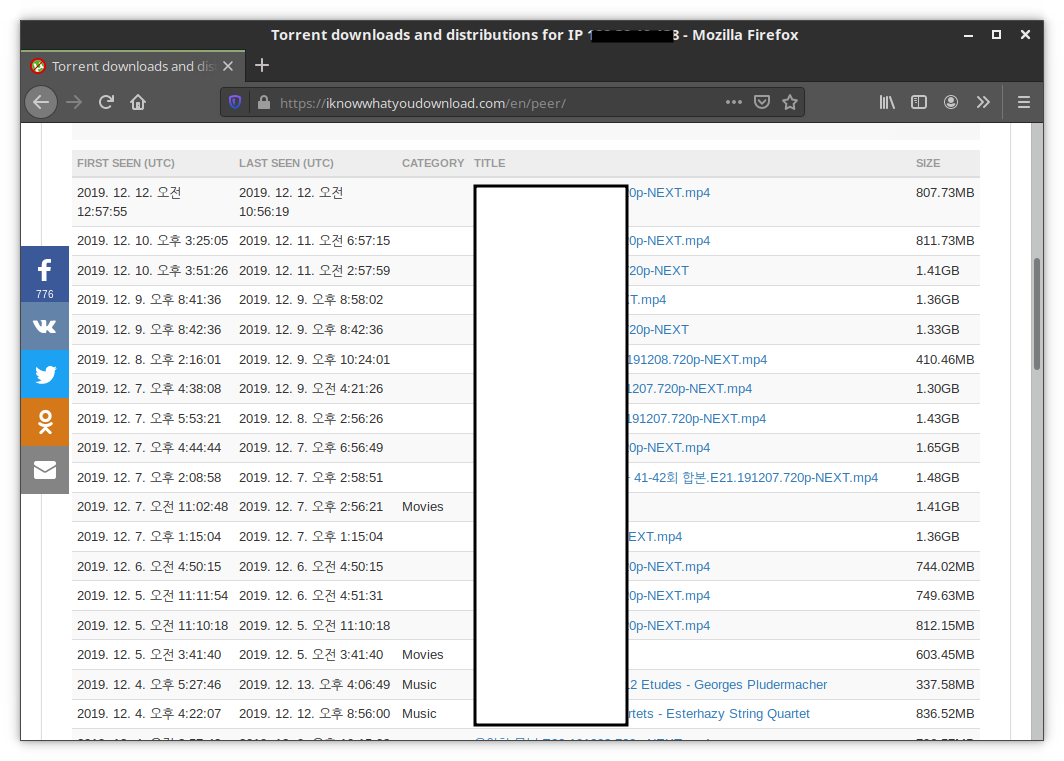Viewport: 1064px width, 761px height.
Task: Open Firefox account menu
Action: (x=951, y=103)
